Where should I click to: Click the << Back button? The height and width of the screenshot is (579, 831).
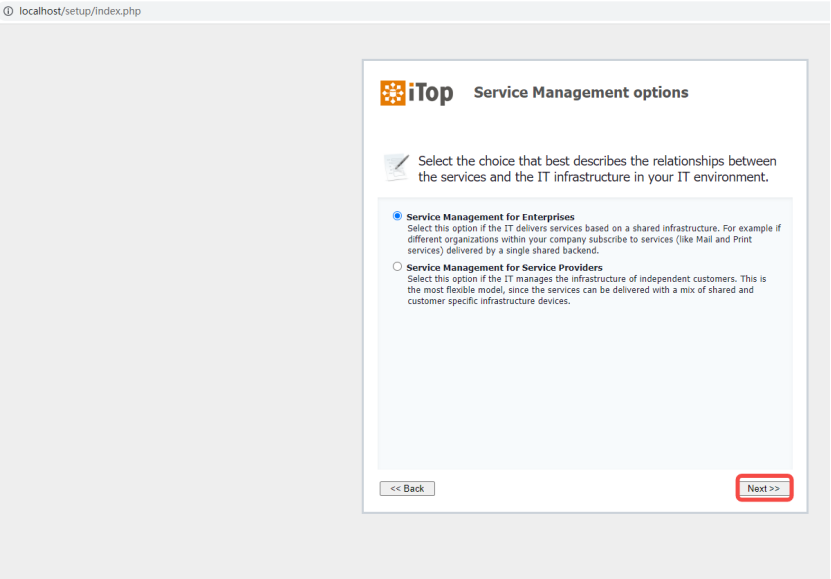[407, 488]
